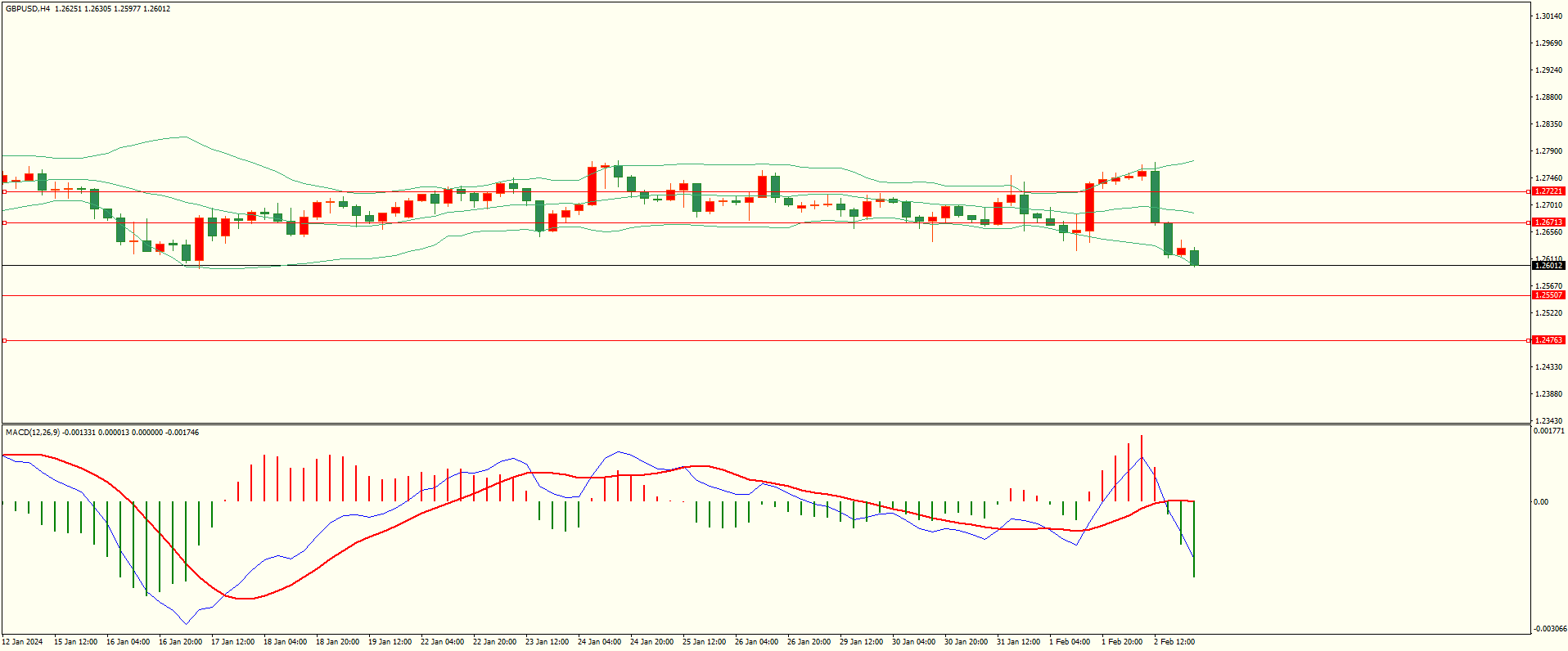The width and height of the screenshot is (1568, 651).
Task: Click the 2 Feb 12:00 time axis label
Action: 1174,642
